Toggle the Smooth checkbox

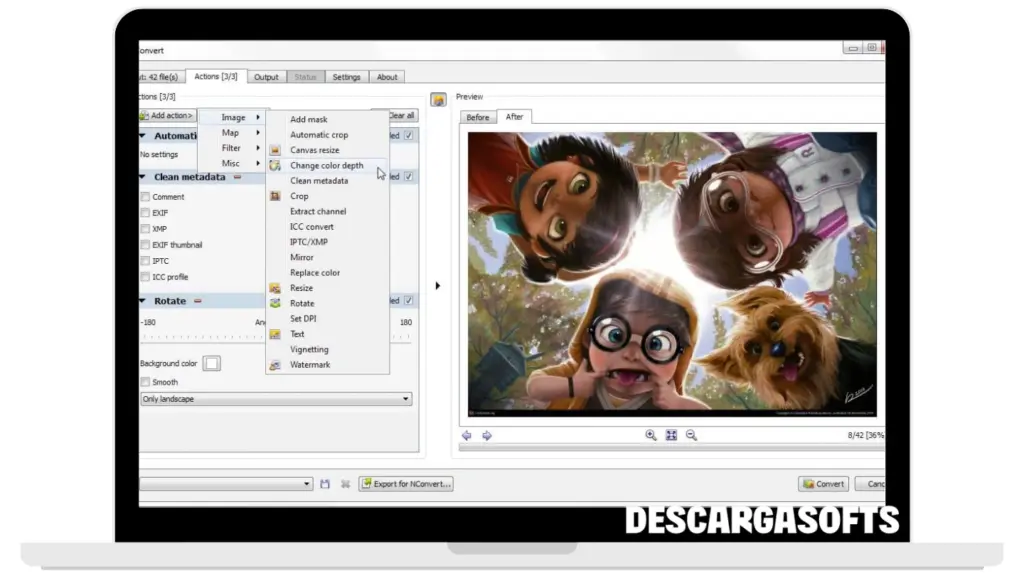(x=146, y=382)
